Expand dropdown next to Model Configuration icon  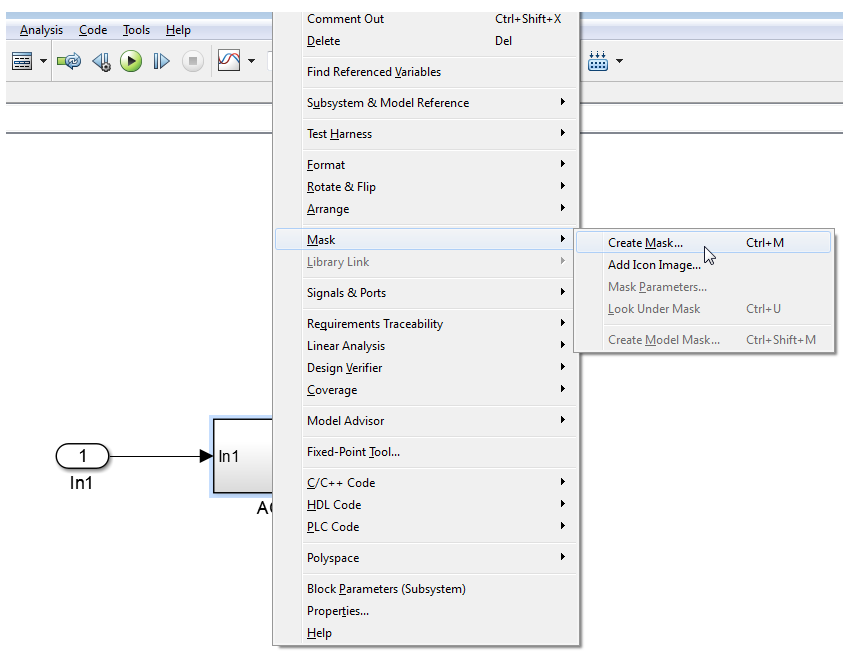43,61
